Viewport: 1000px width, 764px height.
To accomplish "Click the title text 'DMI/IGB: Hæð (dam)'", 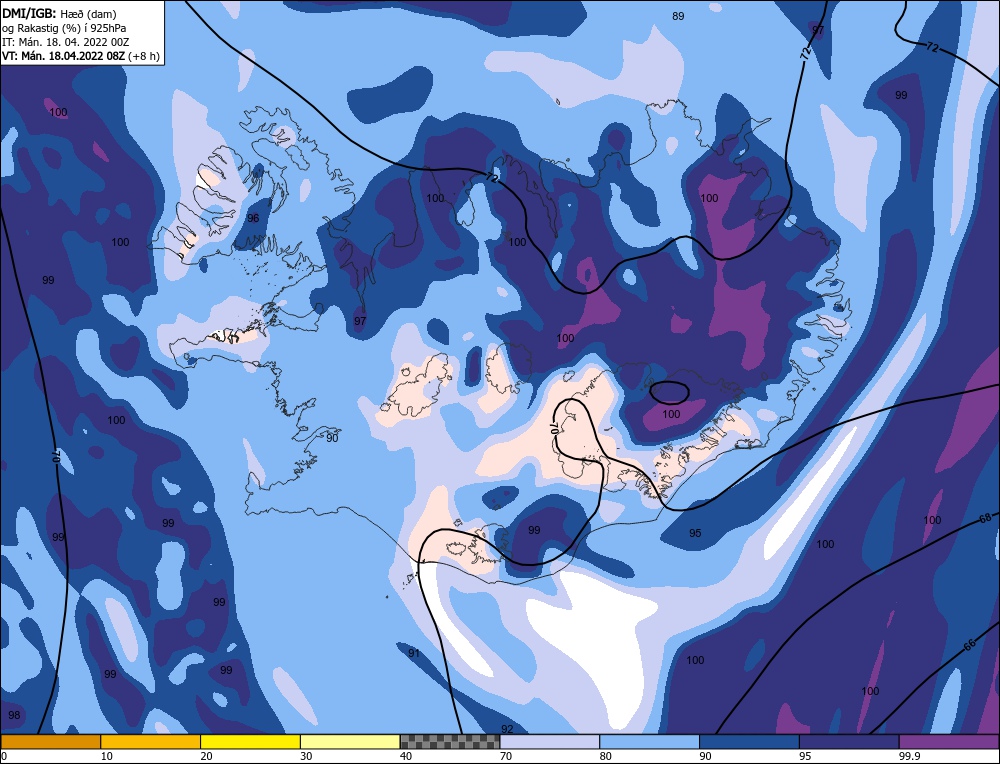I will [x=59, y=13].
